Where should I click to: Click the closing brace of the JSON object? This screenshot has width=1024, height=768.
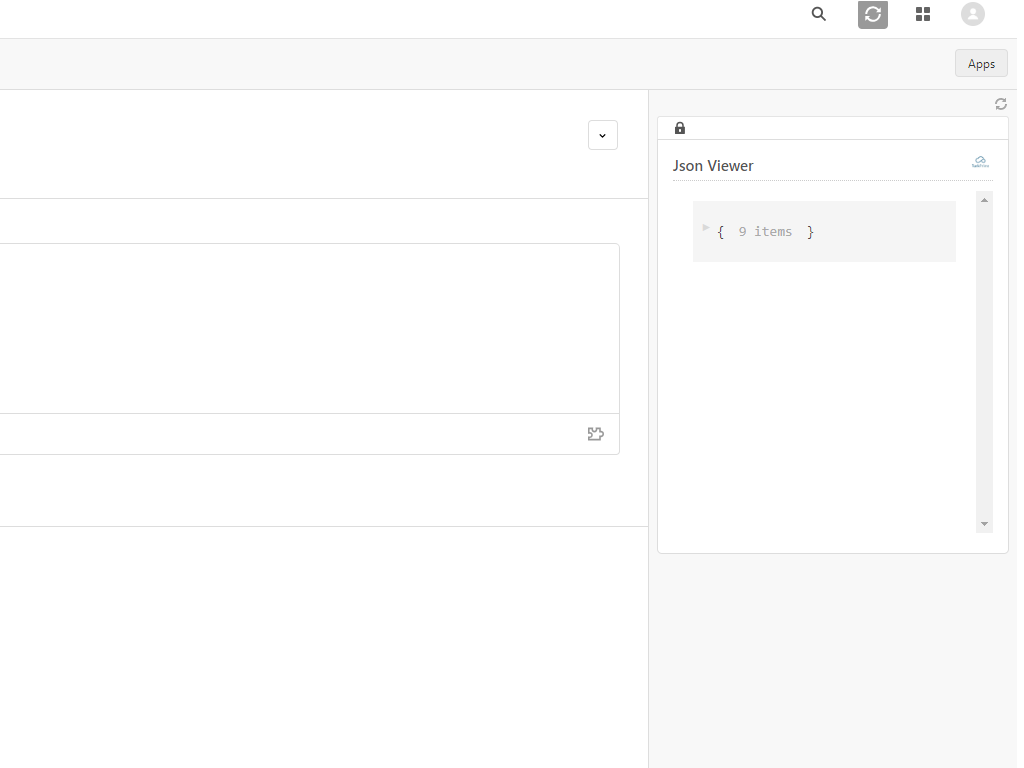click(810, 232)
